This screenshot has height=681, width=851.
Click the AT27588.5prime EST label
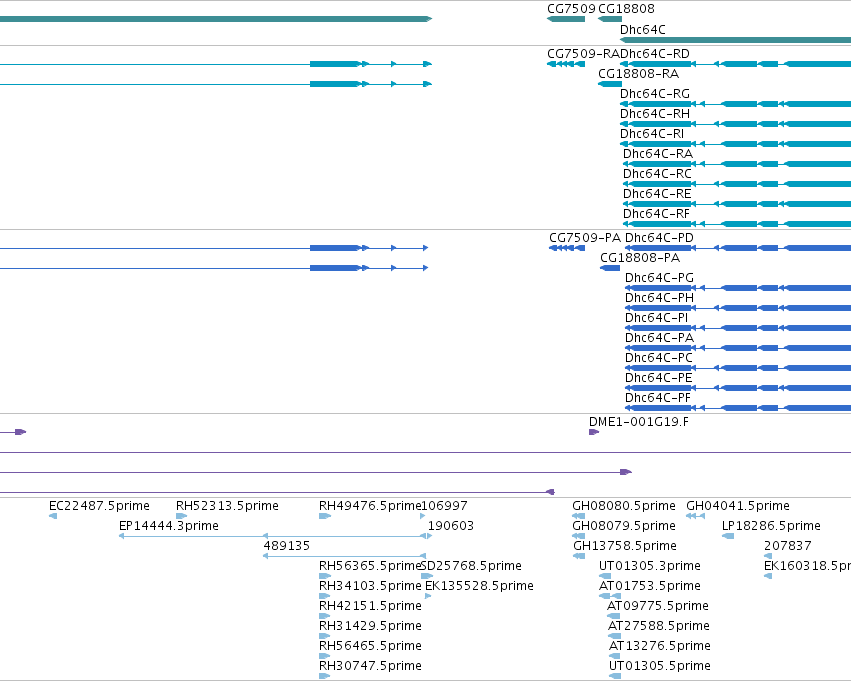[659, 626]
